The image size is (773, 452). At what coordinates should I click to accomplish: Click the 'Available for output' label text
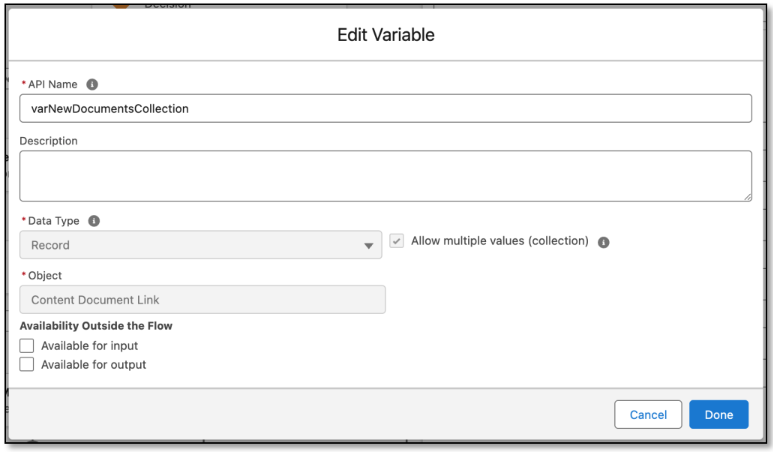pos(93,365)
